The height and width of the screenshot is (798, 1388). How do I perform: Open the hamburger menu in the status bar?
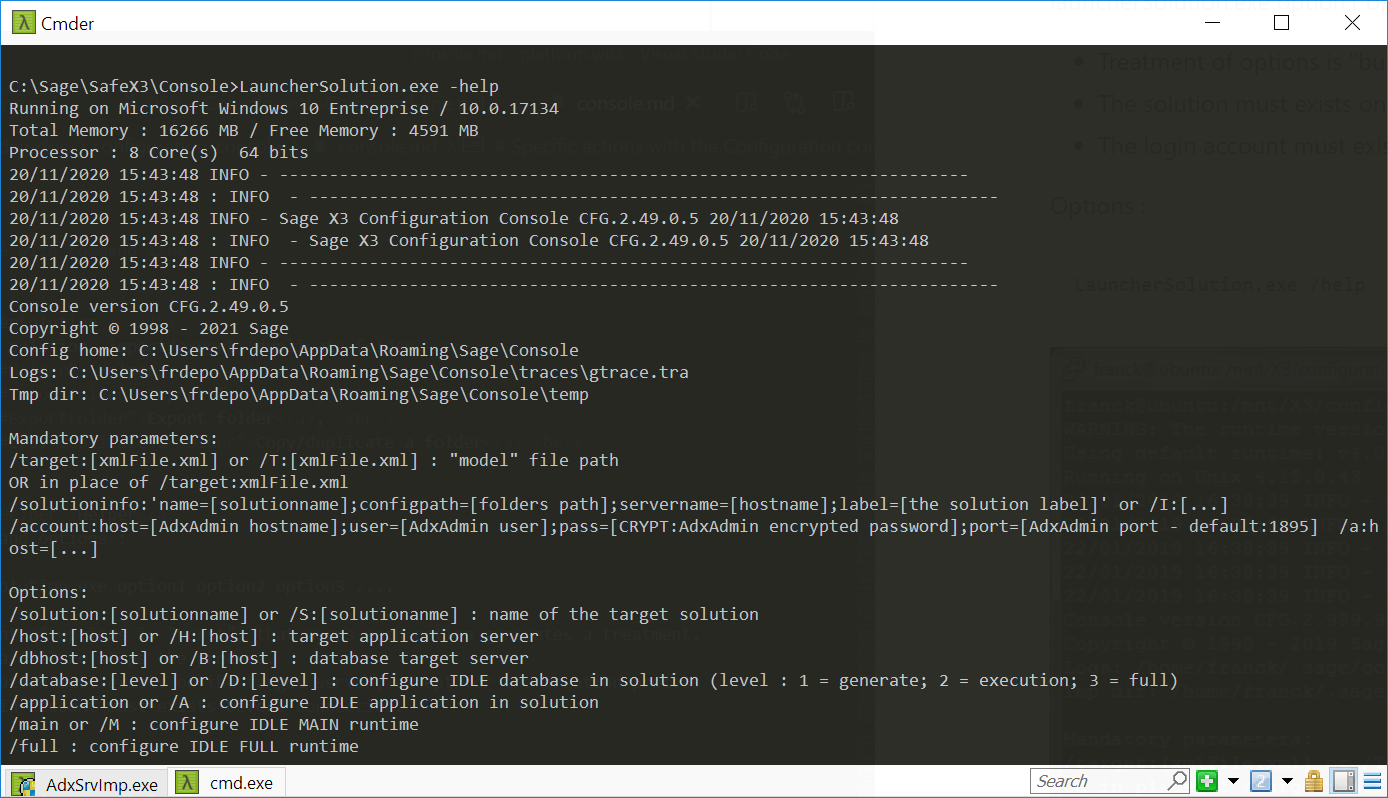coord(1370,781)
